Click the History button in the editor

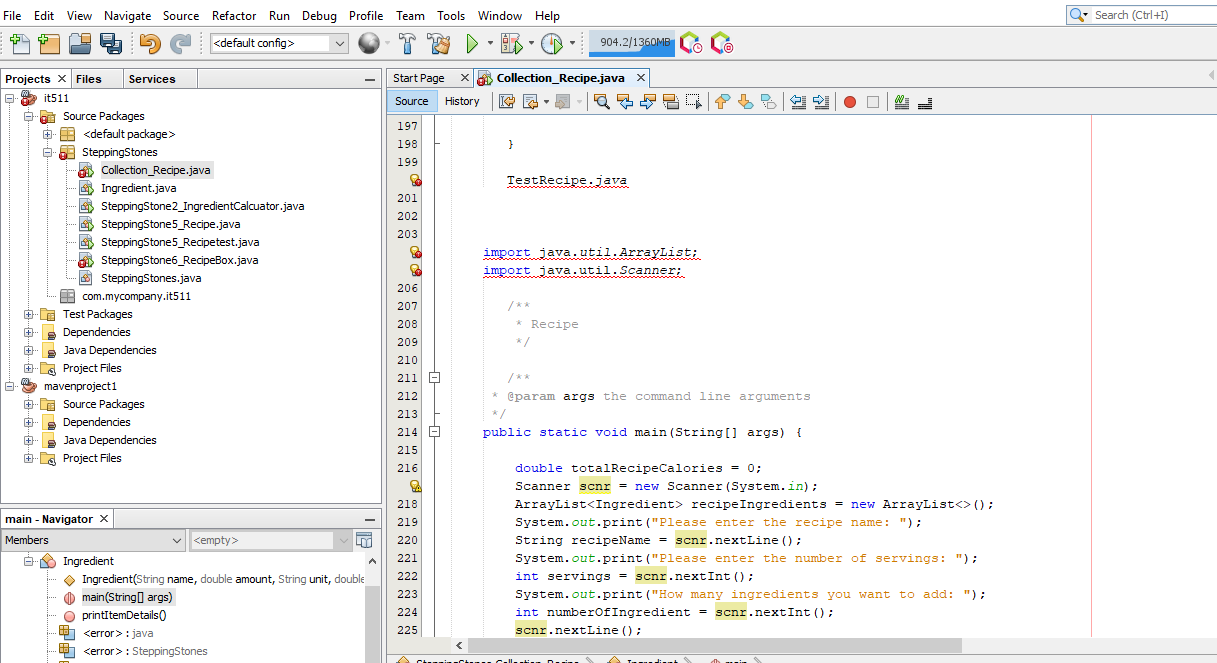(x=462, y=101)
